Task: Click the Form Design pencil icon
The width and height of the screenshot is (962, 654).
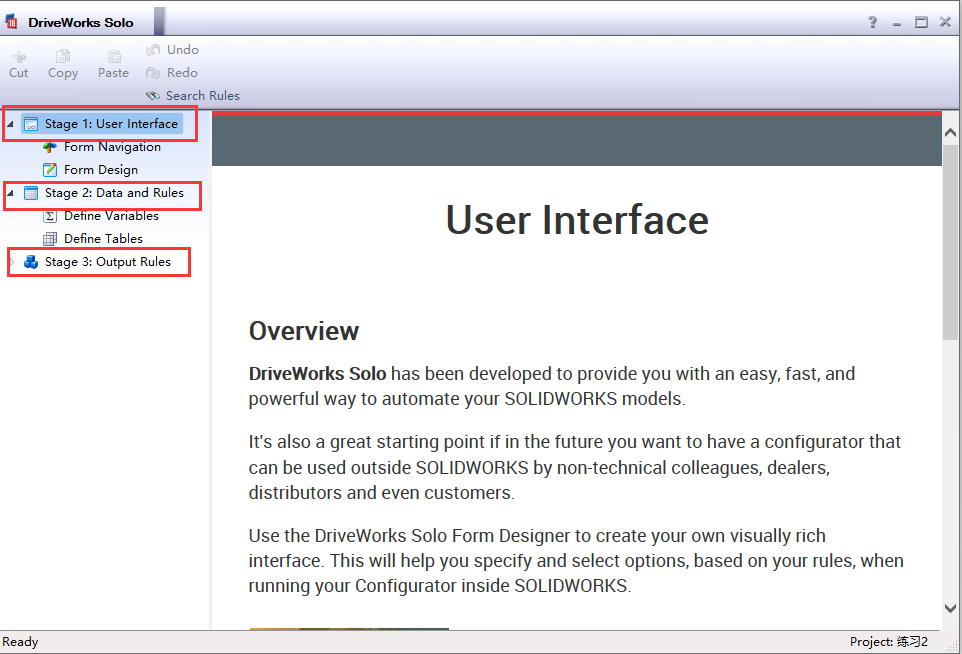Action: [50, 170]
